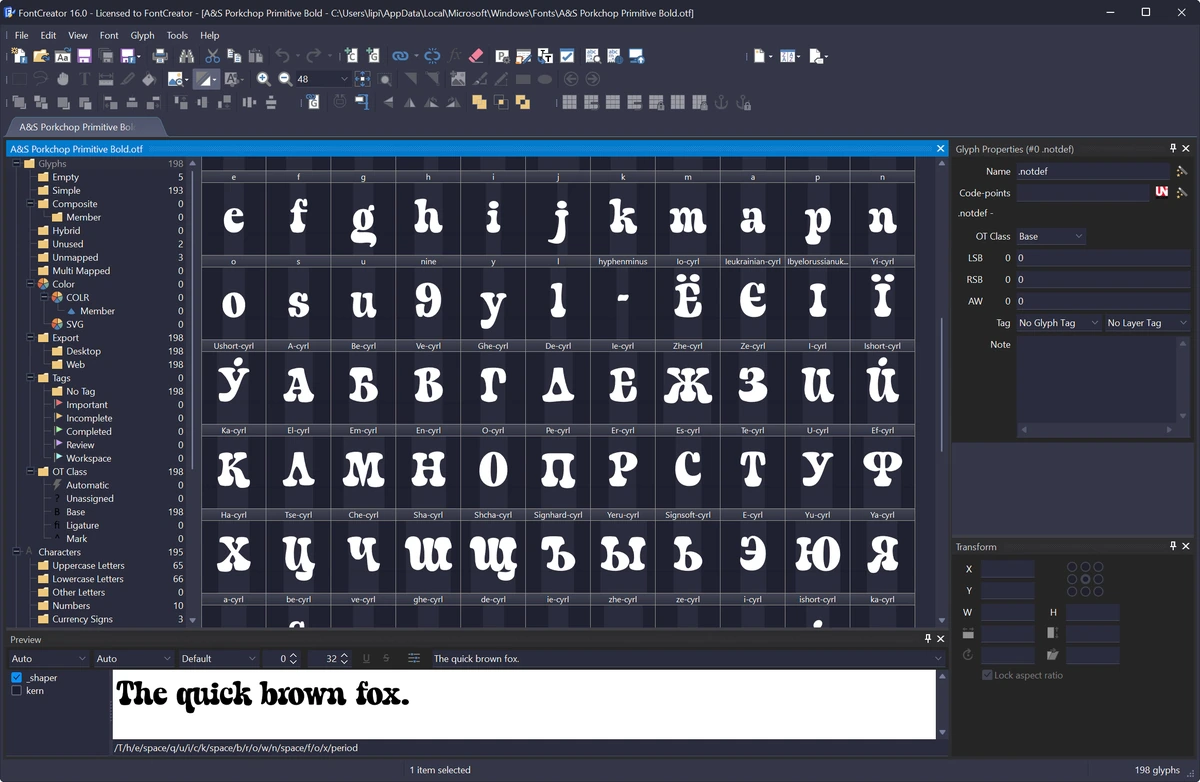Close the font document blue title bar
1200x782 pixels.
pyautogui.click(x=940, y=148)
